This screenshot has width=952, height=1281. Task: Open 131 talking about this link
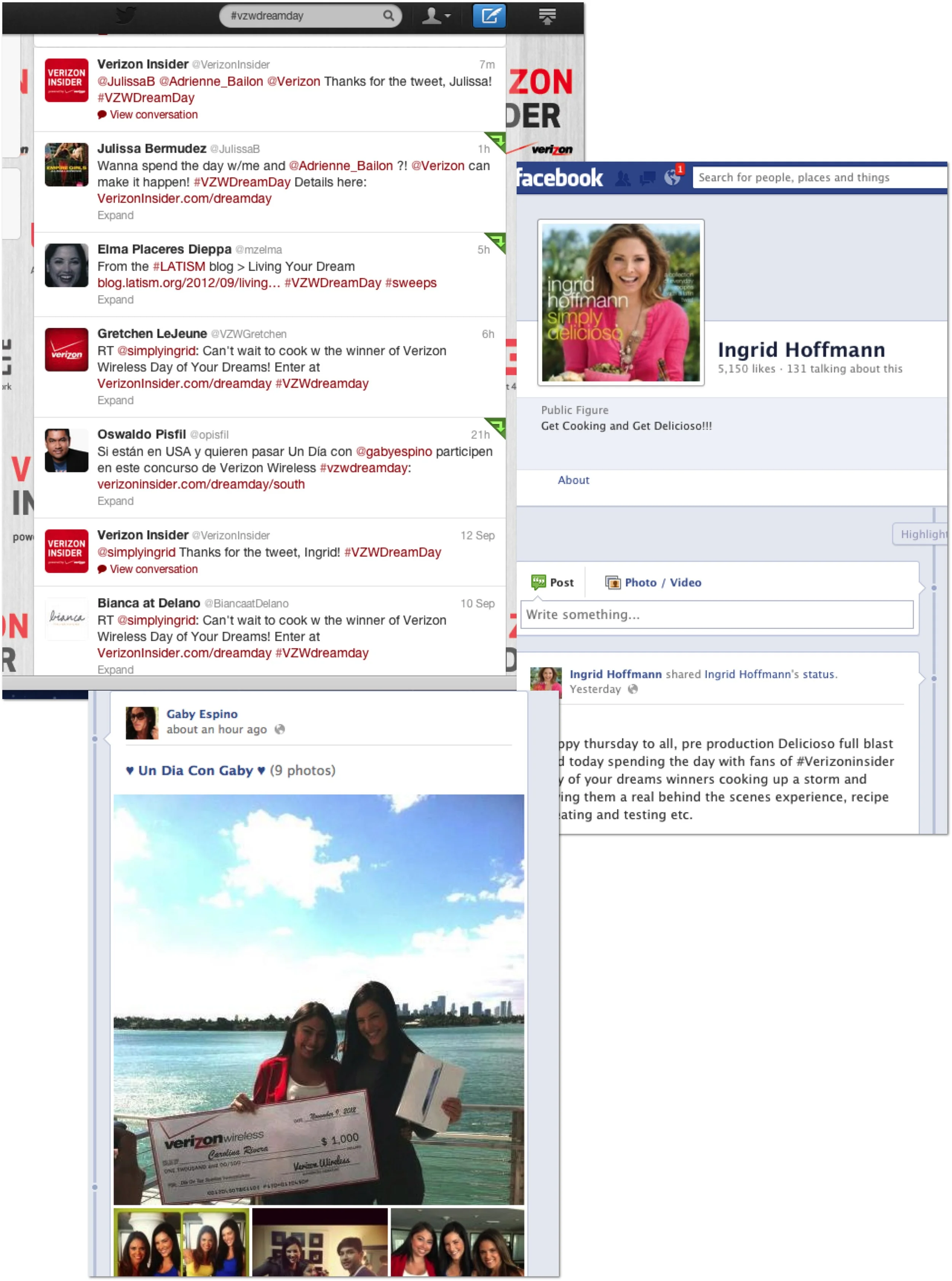pyautogui.click(x=844, y=369)
